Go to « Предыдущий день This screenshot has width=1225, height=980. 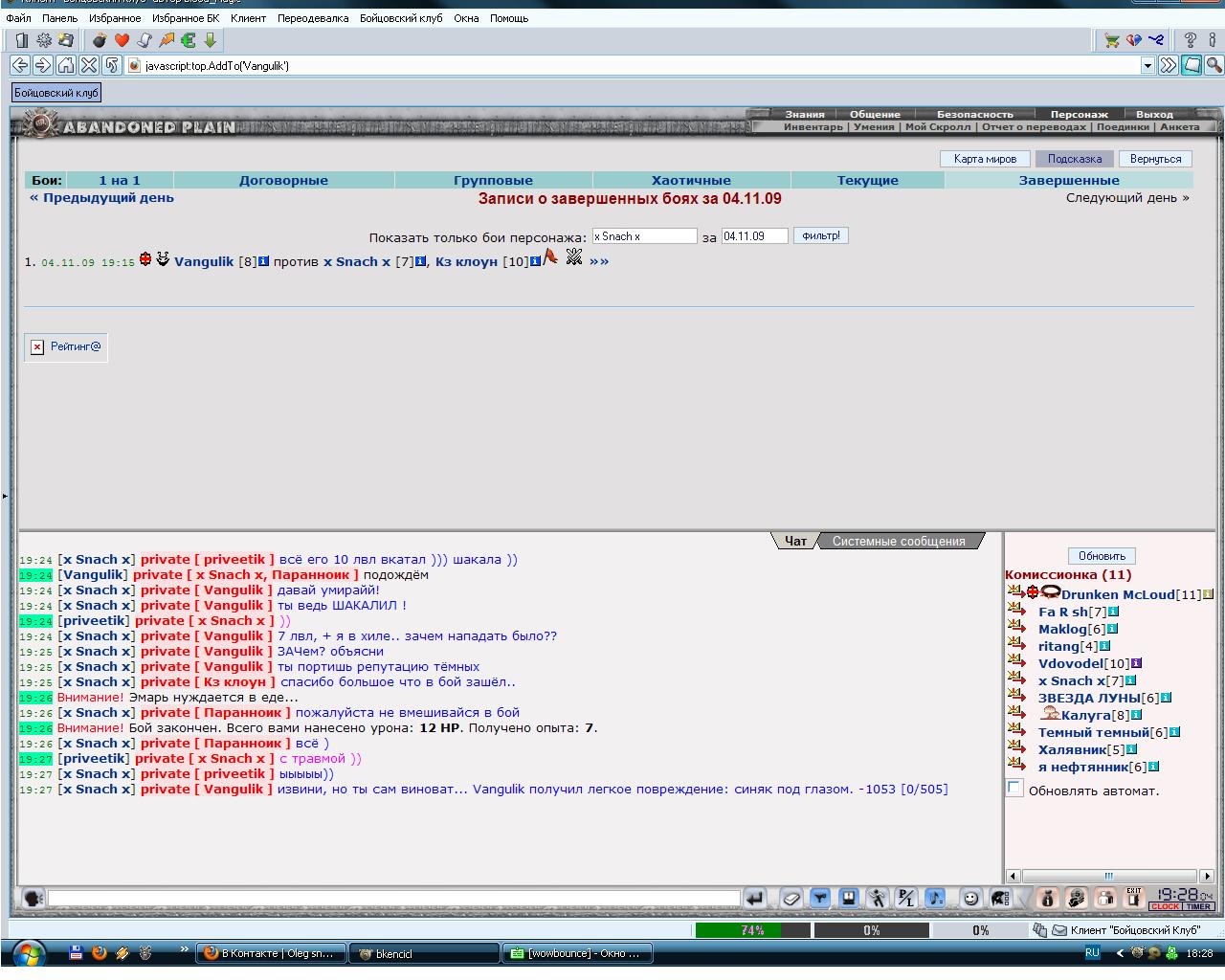[x=101, y=198]
